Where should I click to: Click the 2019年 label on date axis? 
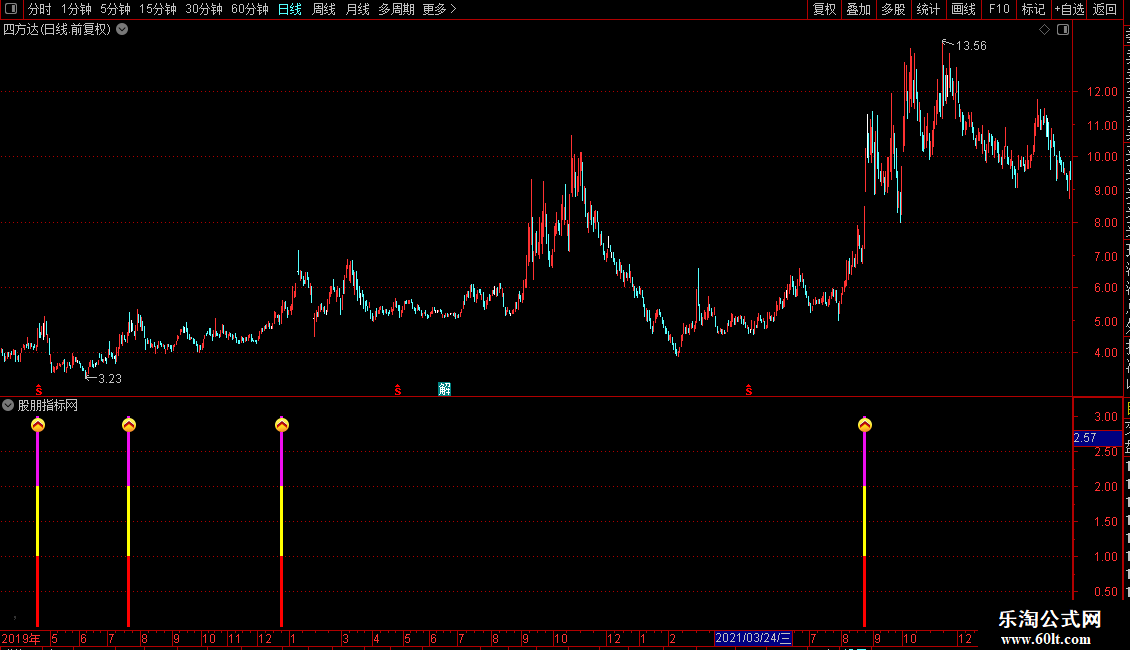click(x=20, y=638)
